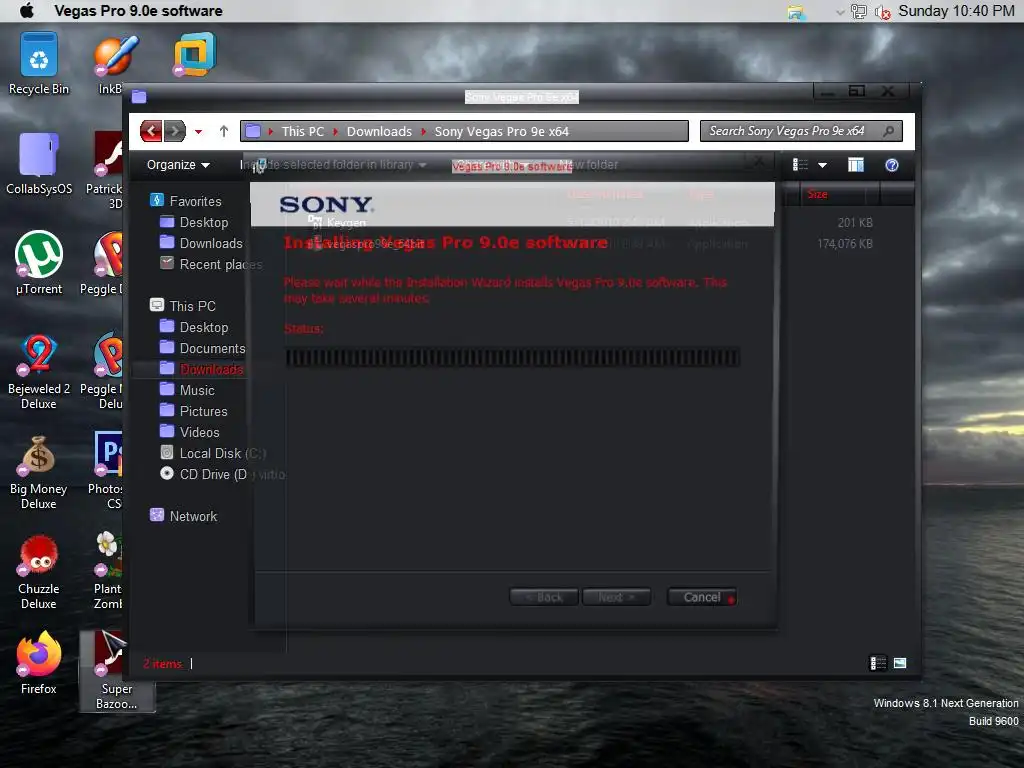Open the Explorer help icon
Screen dimensions: 1024x768
click(x=891, y=165)
